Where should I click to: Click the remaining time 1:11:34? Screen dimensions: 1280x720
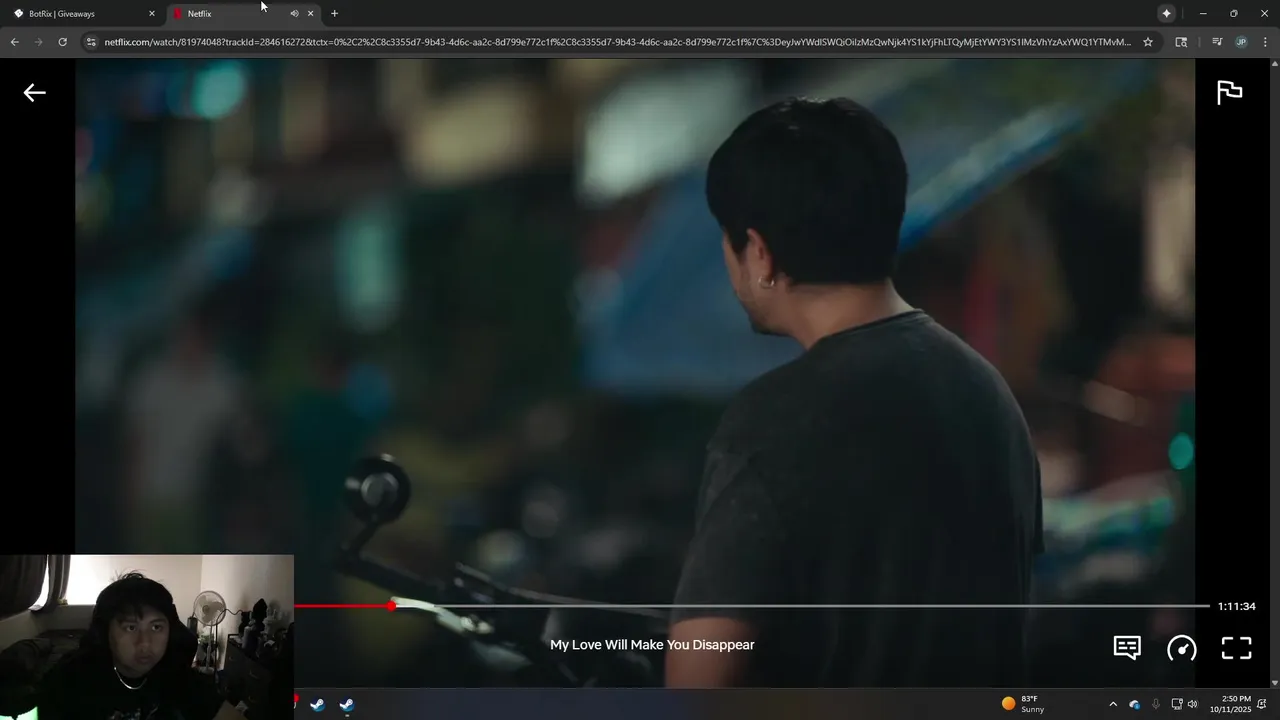point(1236,606)
